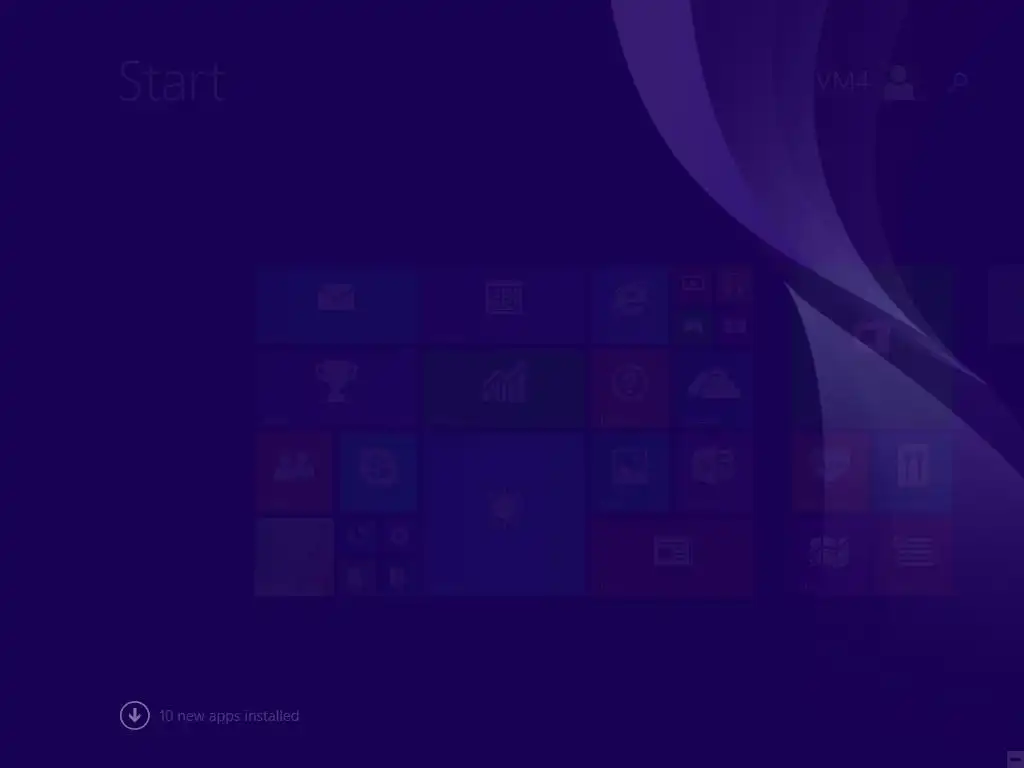Open the Finance tile with chart icon
Viewport: 1024px width, 768px height.
point(504,388)
